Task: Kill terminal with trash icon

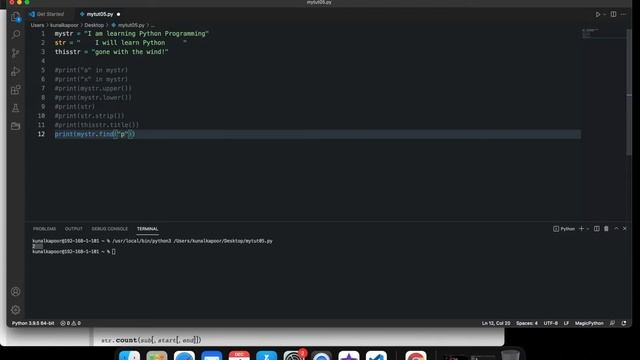Action: point(606,229)
